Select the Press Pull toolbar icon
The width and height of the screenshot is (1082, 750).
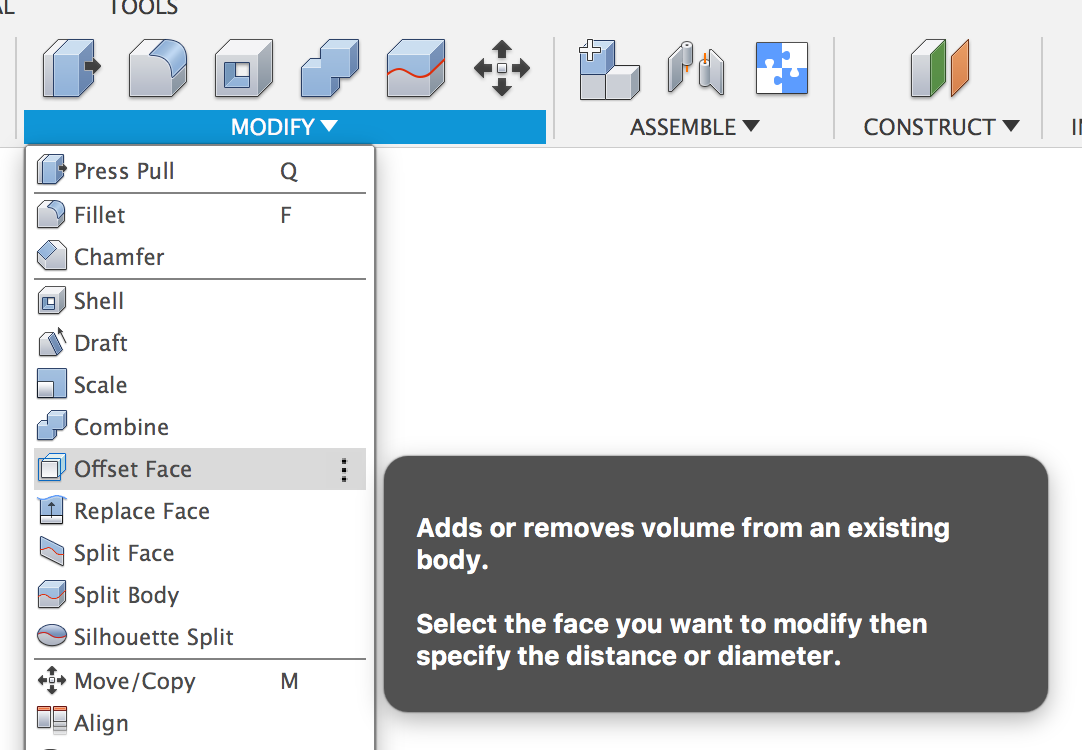click(72, 68)
